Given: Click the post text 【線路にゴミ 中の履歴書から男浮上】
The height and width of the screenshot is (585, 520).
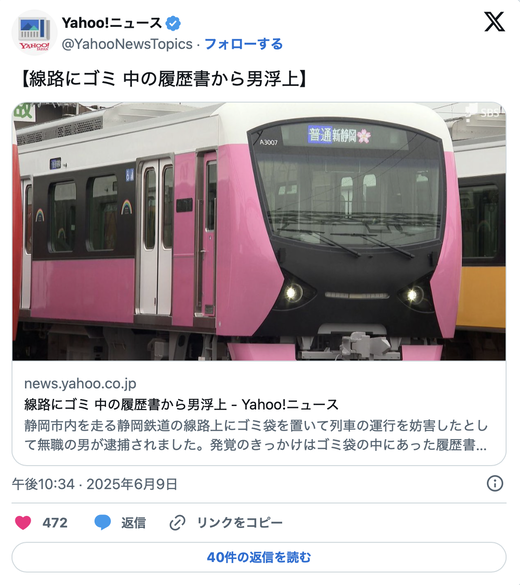Looking at the screenshot, I should point(164,79).
